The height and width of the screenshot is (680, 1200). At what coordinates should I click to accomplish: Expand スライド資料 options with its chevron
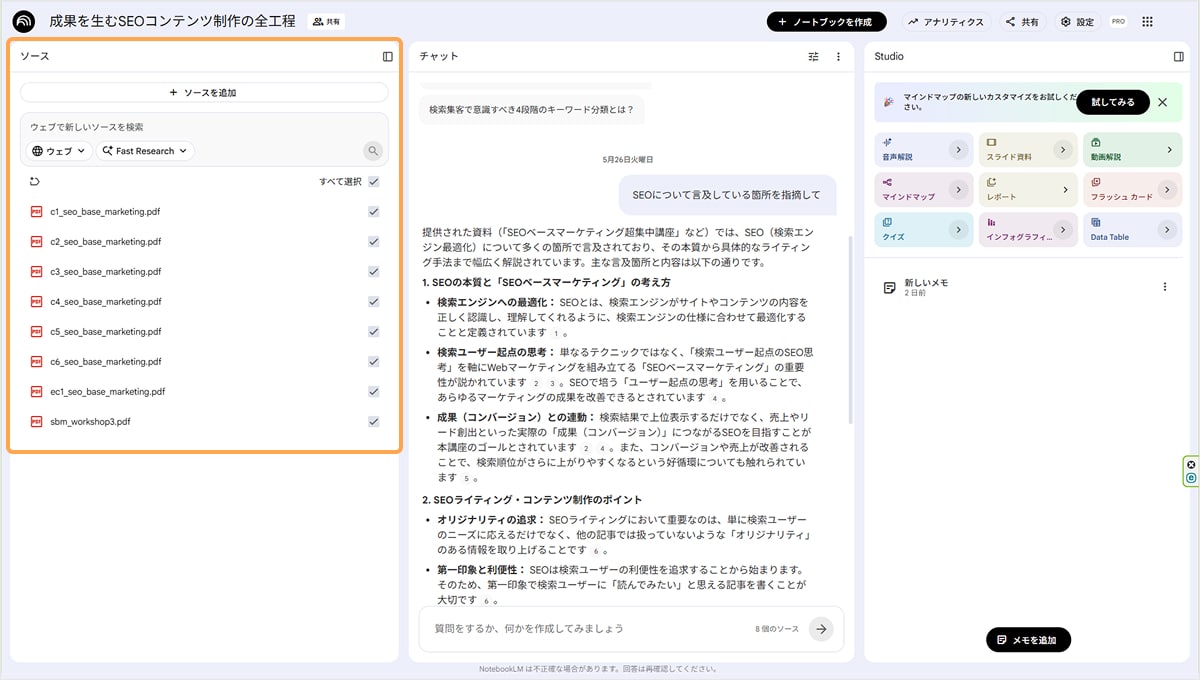(1062, 150)
